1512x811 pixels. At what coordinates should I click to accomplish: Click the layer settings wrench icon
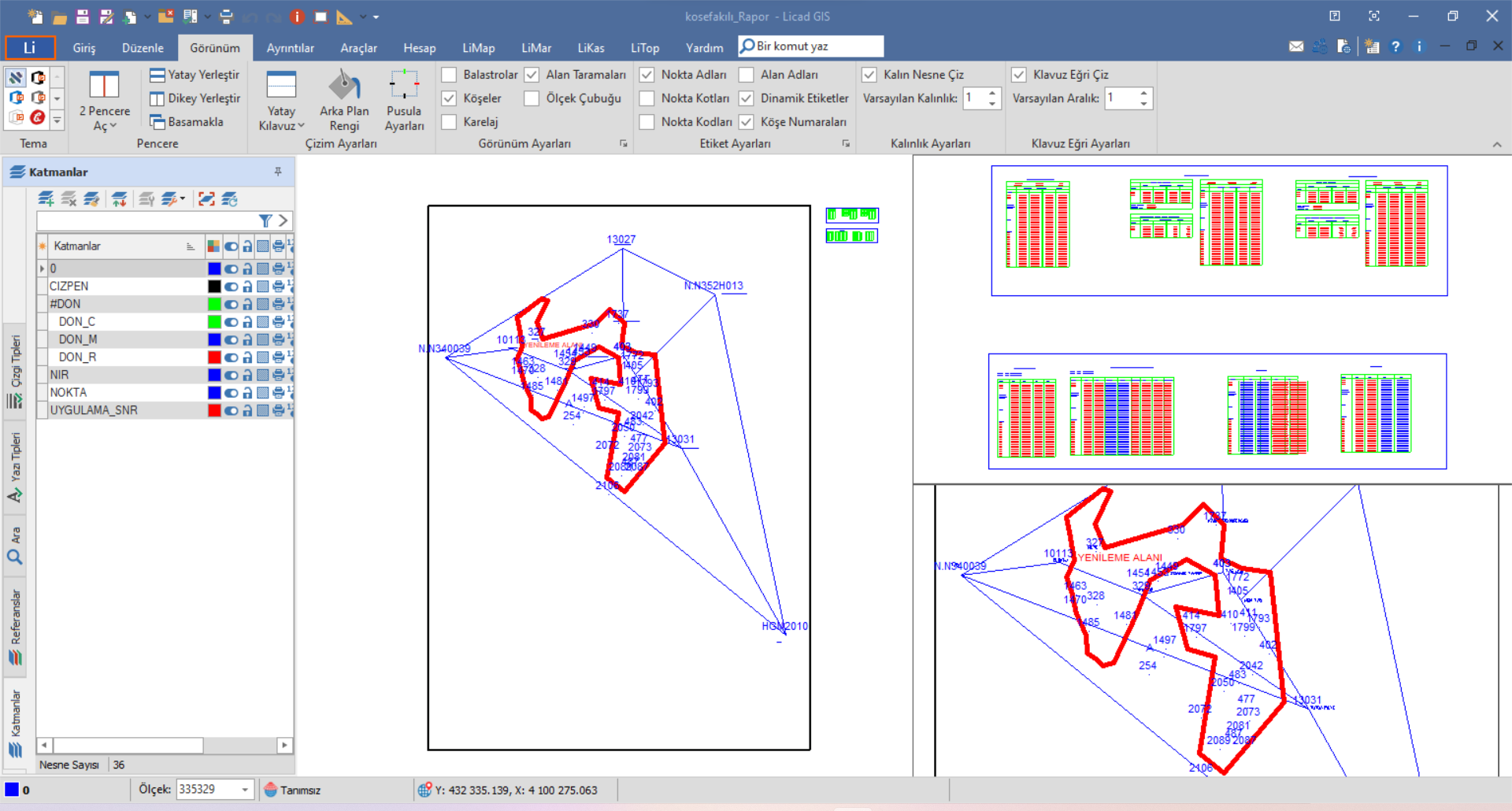[169, 199]
